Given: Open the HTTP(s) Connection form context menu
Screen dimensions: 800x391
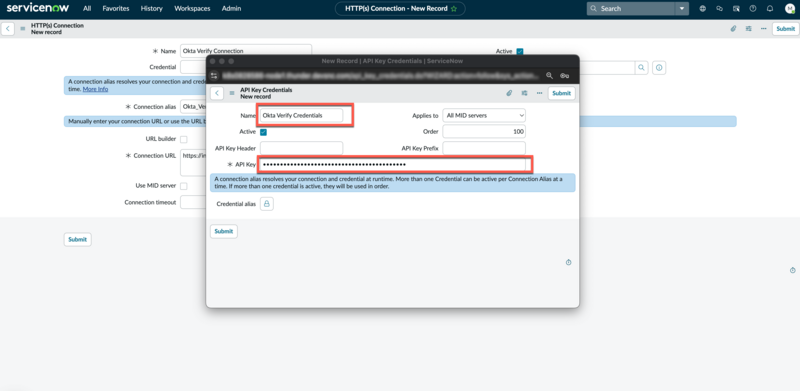Looking at the screenshot, I should 22,29.
